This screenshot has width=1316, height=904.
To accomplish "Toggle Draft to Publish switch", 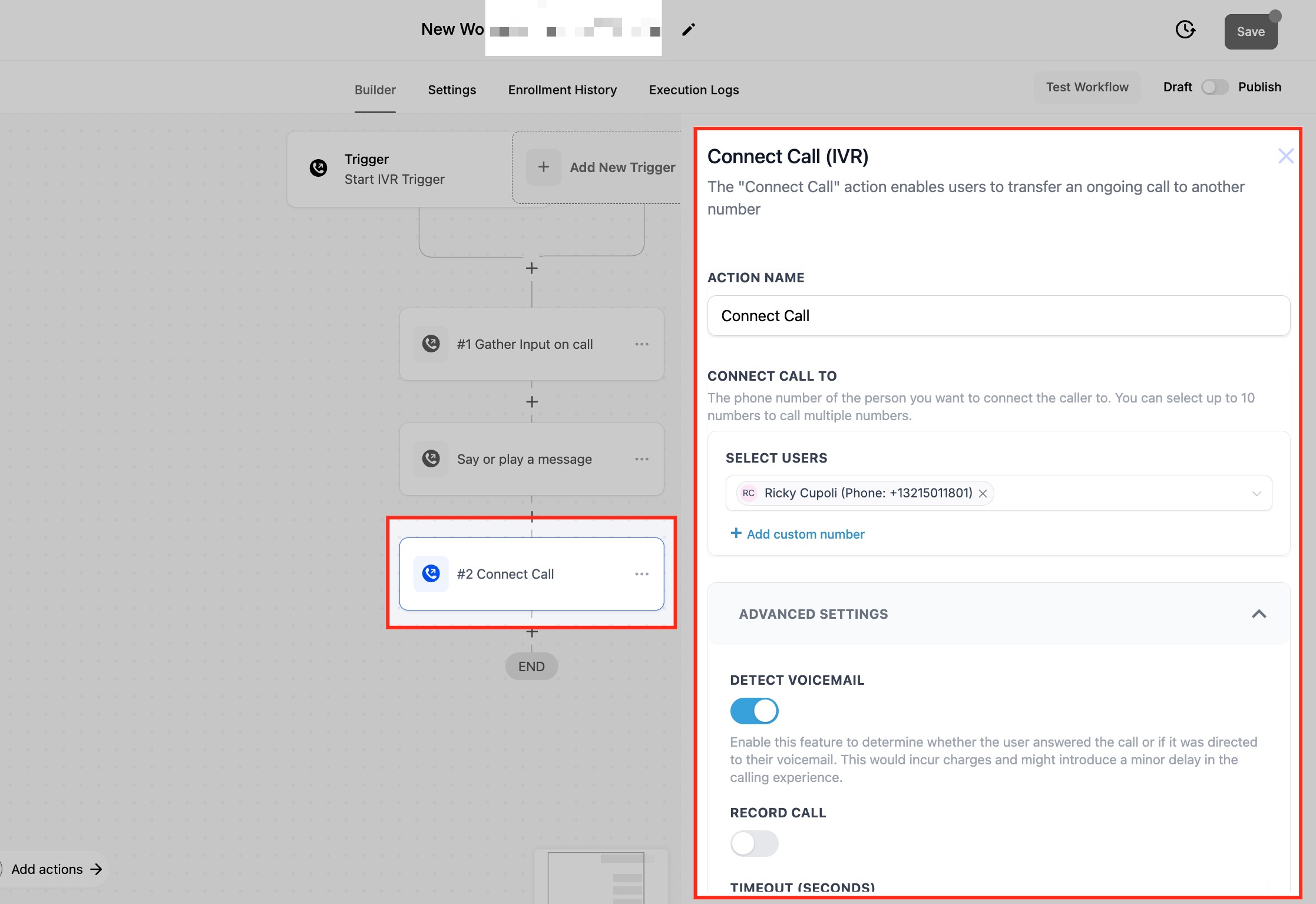I will point(1215,87).
